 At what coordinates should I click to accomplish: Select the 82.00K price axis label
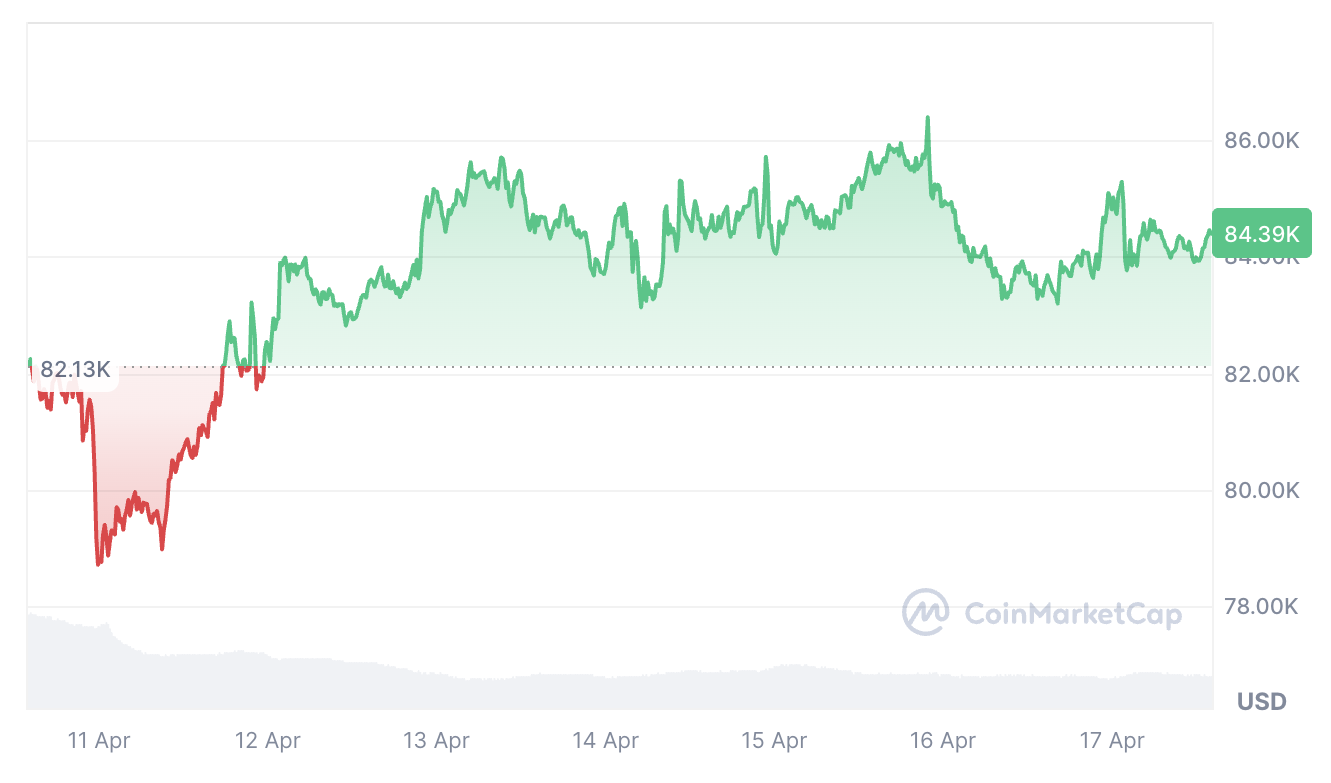point(1261,375)
